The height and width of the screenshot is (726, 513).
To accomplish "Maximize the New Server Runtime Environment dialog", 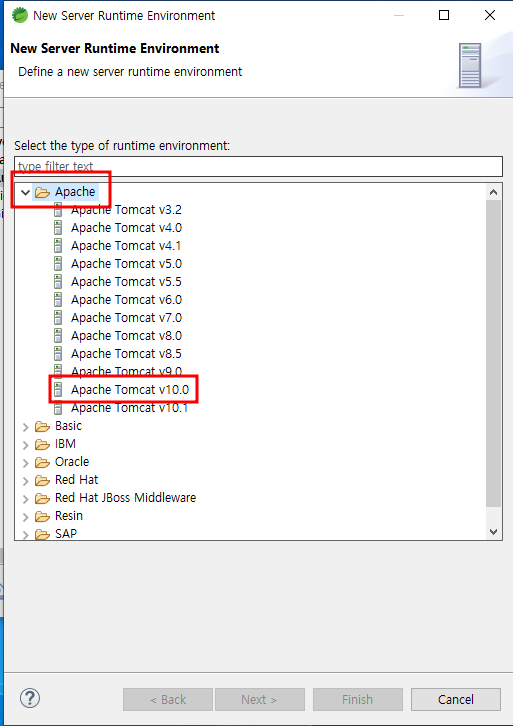I will tap(444, 15).
